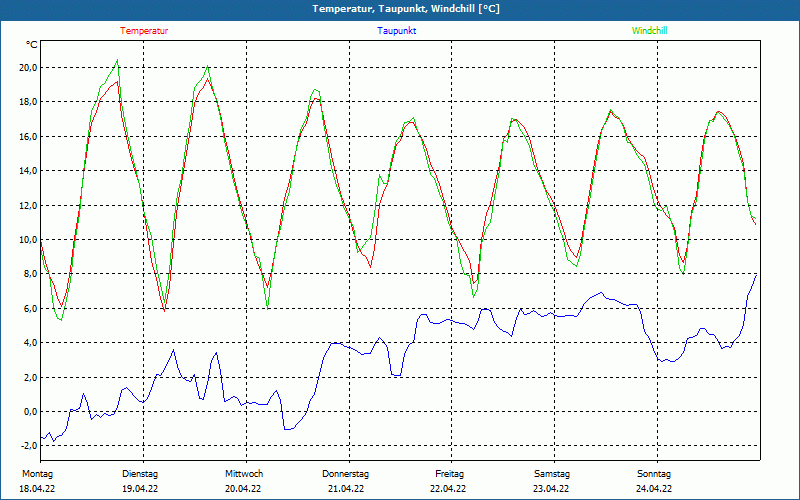Viewport: 800px width, 500px height.
Task: Click the 'Dienstag' day label
Action: [140, 474]
